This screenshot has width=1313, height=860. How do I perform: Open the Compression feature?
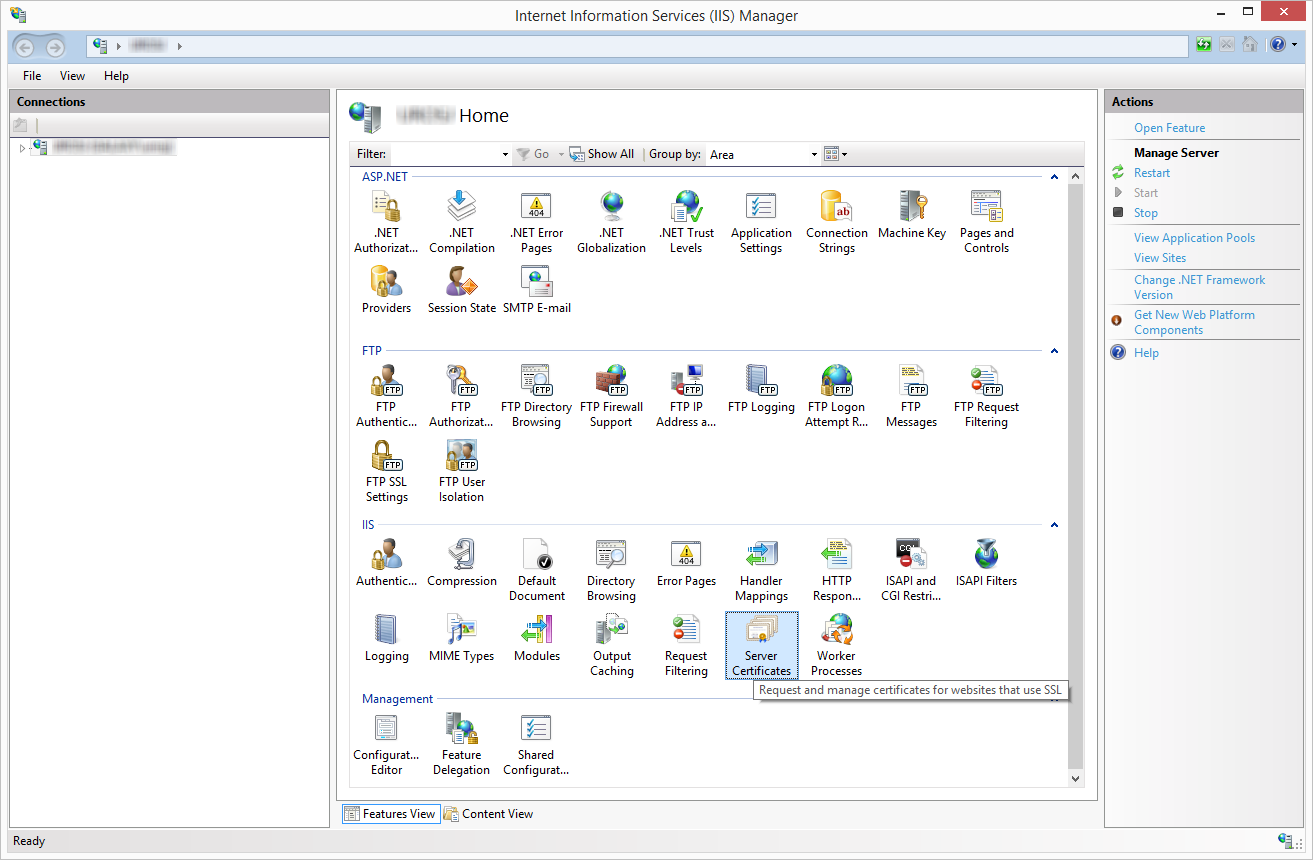point(461,563)
